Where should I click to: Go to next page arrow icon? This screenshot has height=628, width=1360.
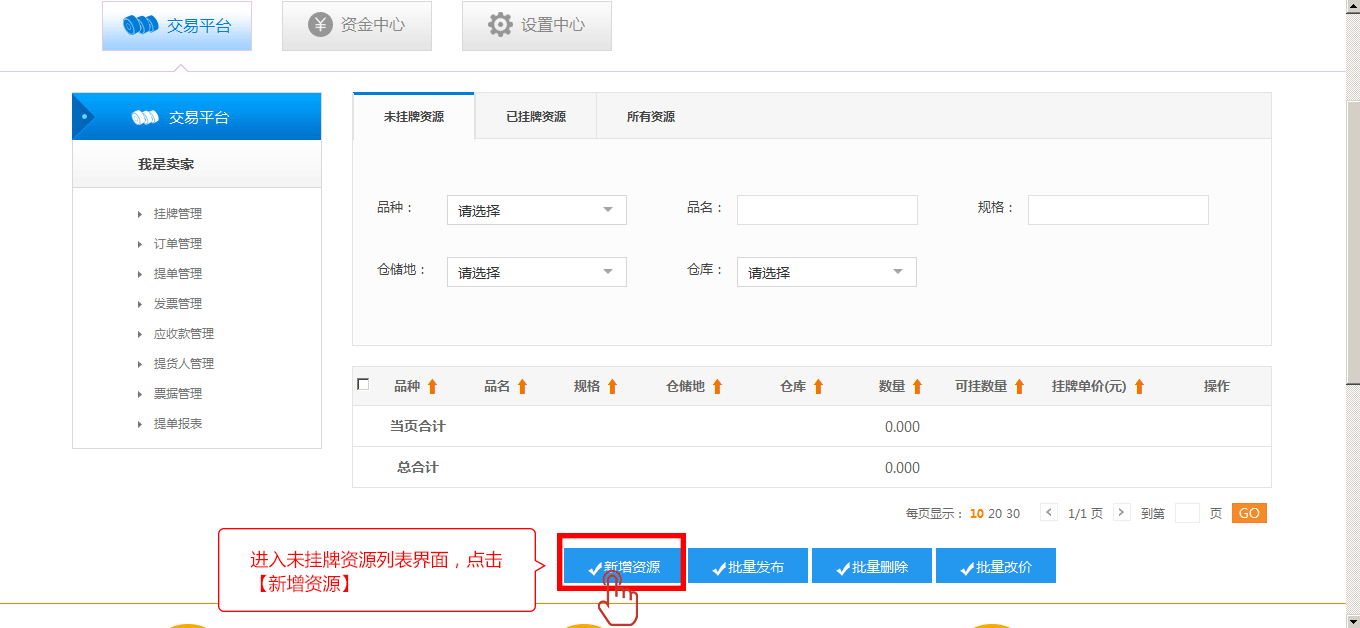coord(1122,513)
